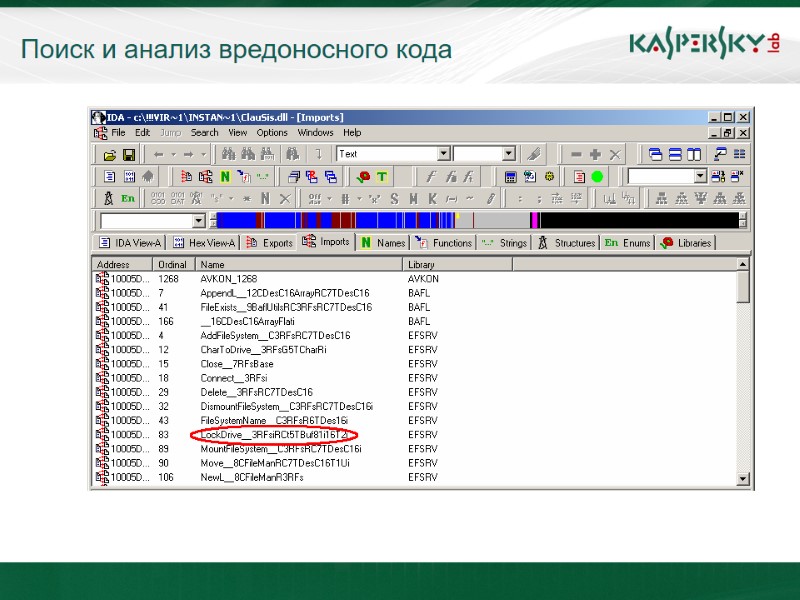Viewport: 800px width, 600px height.
Task: Open the Strings window via 'S' icon
Action: click(395, 198)
